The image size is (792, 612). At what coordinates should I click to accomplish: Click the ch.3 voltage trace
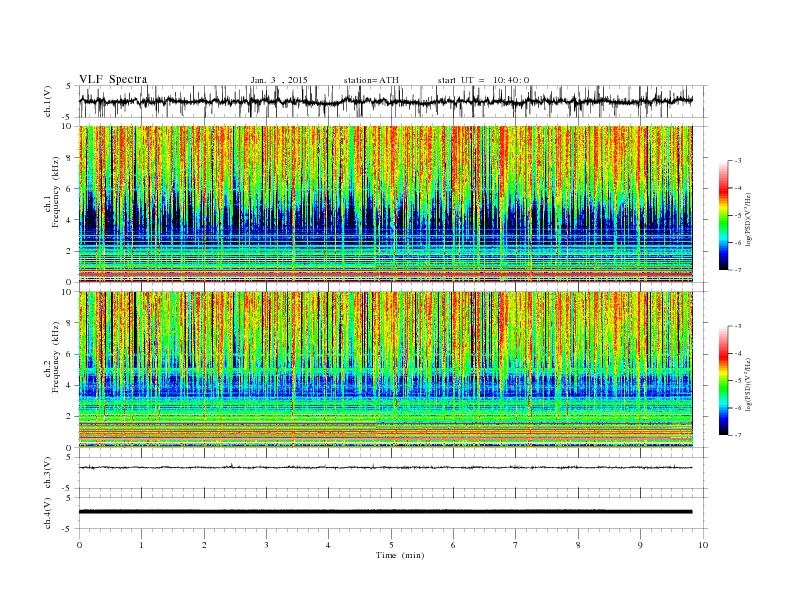(x=385, y=468)
